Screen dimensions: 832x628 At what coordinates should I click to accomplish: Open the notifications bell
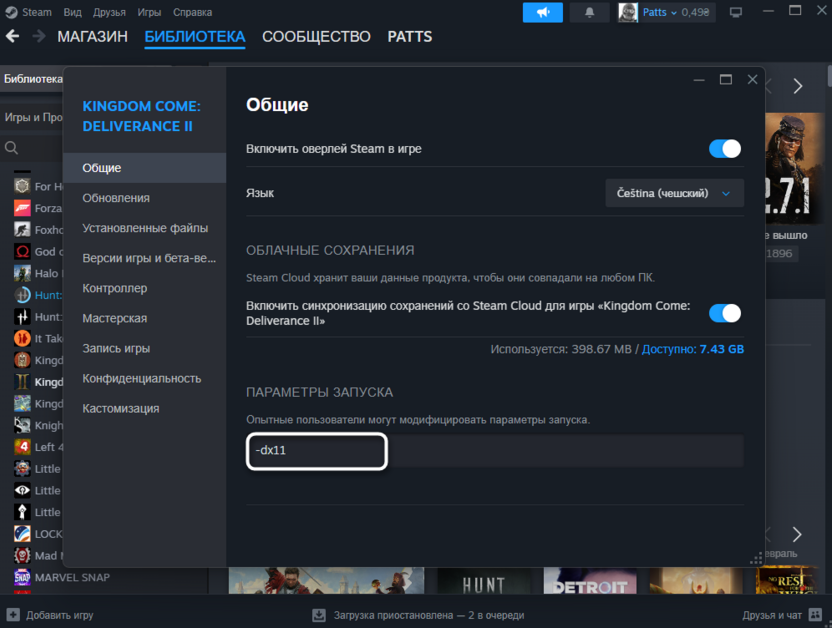coord(589,12)
